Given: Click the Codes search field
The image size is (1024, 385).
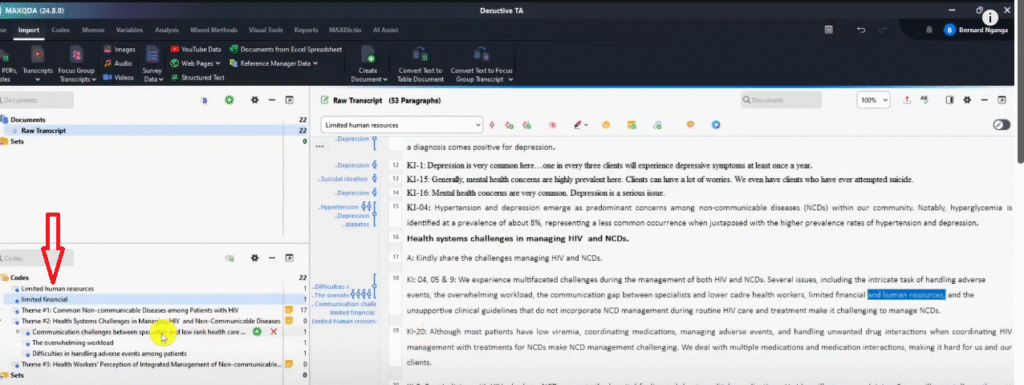Looking at the screenshot, I should tap(37, 258).
